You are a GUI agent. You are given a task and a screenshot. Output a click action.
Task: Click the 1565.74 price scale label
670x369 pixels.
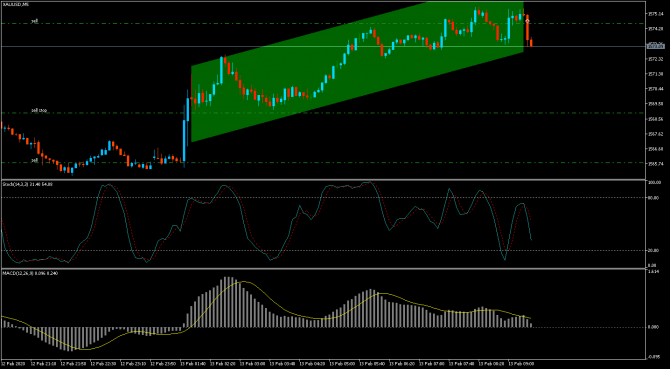(x=653, y=164)
